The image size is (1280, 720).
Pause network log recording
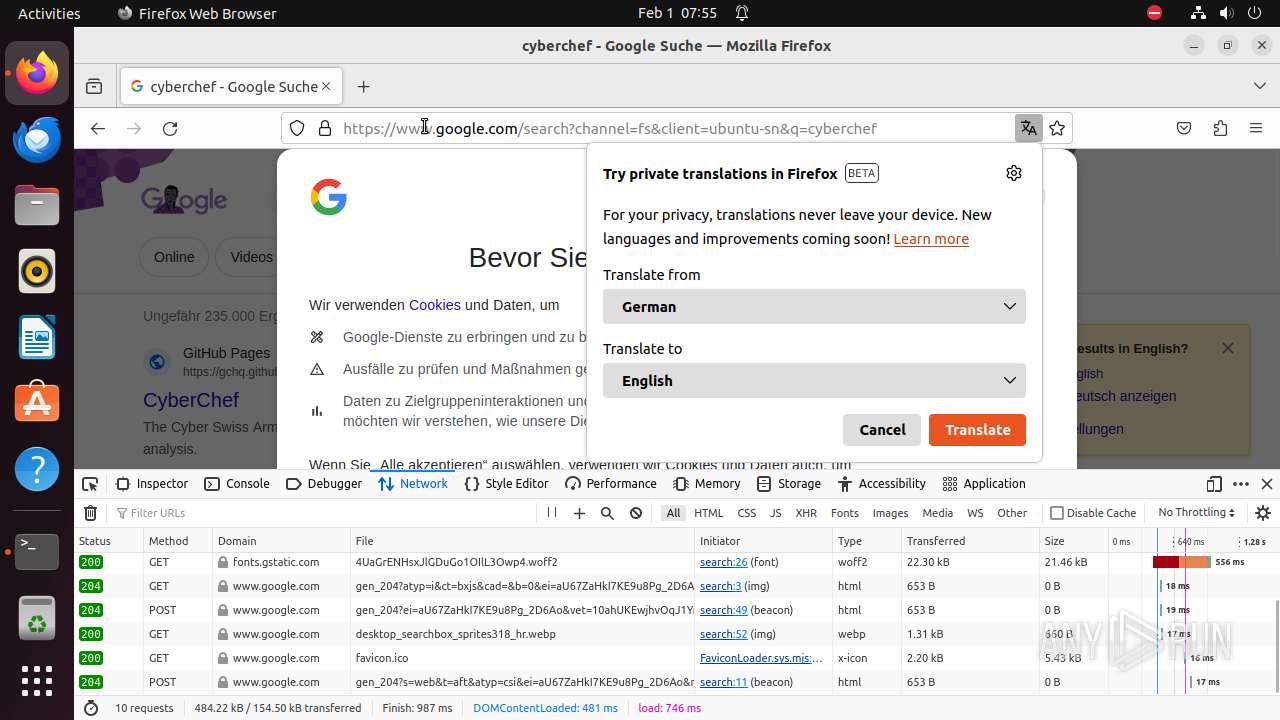coord(551,513)
